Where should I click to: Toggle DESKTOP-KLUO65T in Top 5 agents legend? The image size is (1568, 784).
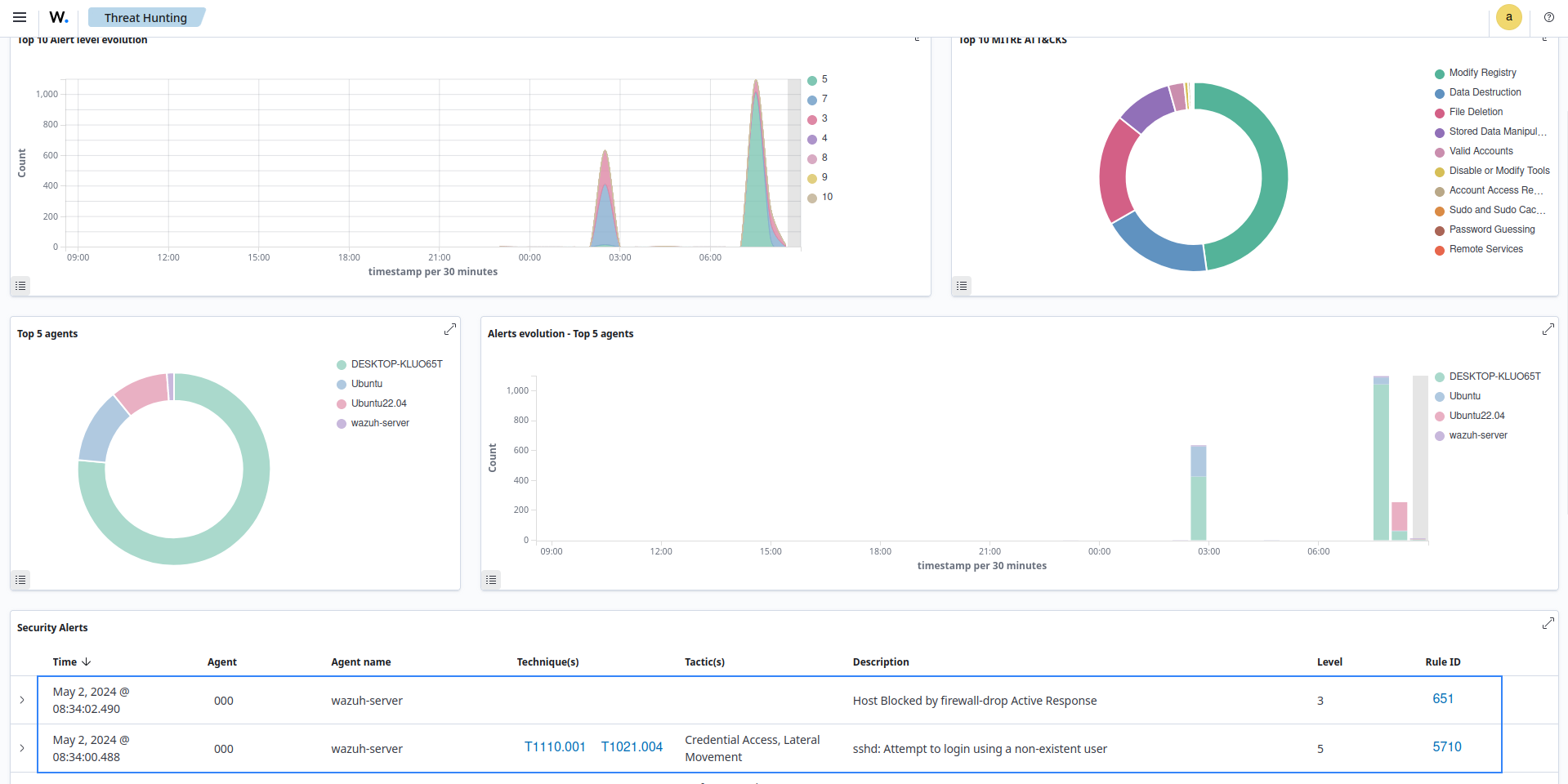pos(396,364)
